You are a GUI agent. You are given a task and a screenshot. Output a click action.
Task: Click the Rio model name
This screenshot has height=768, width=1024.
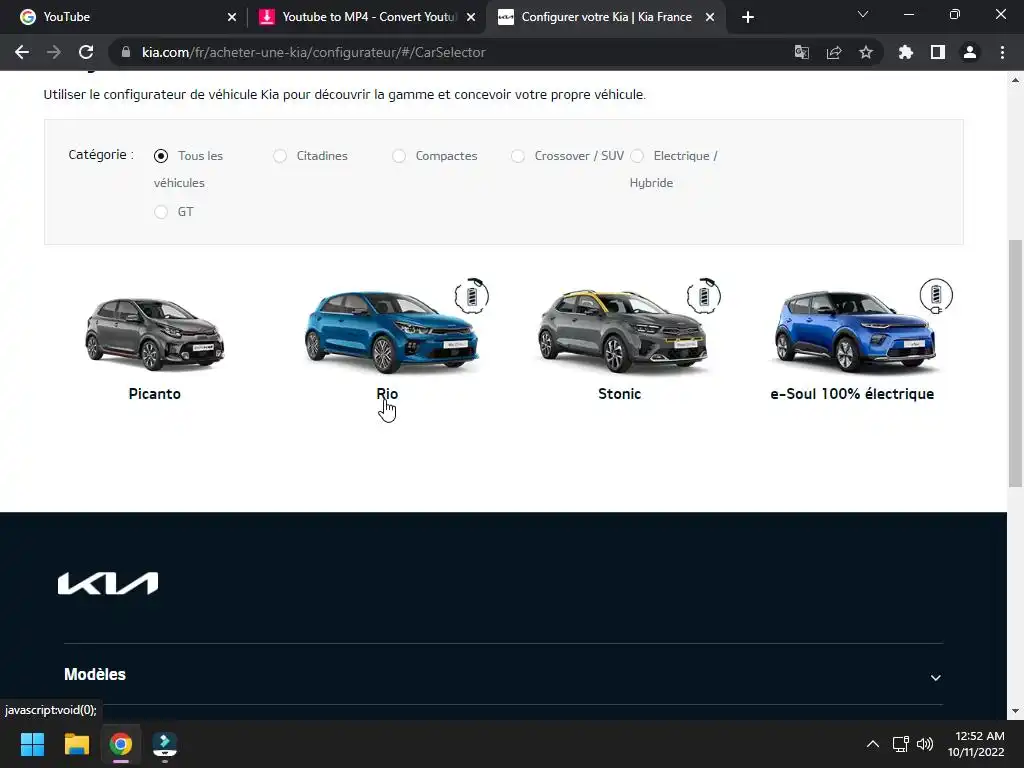click(387, 394)
